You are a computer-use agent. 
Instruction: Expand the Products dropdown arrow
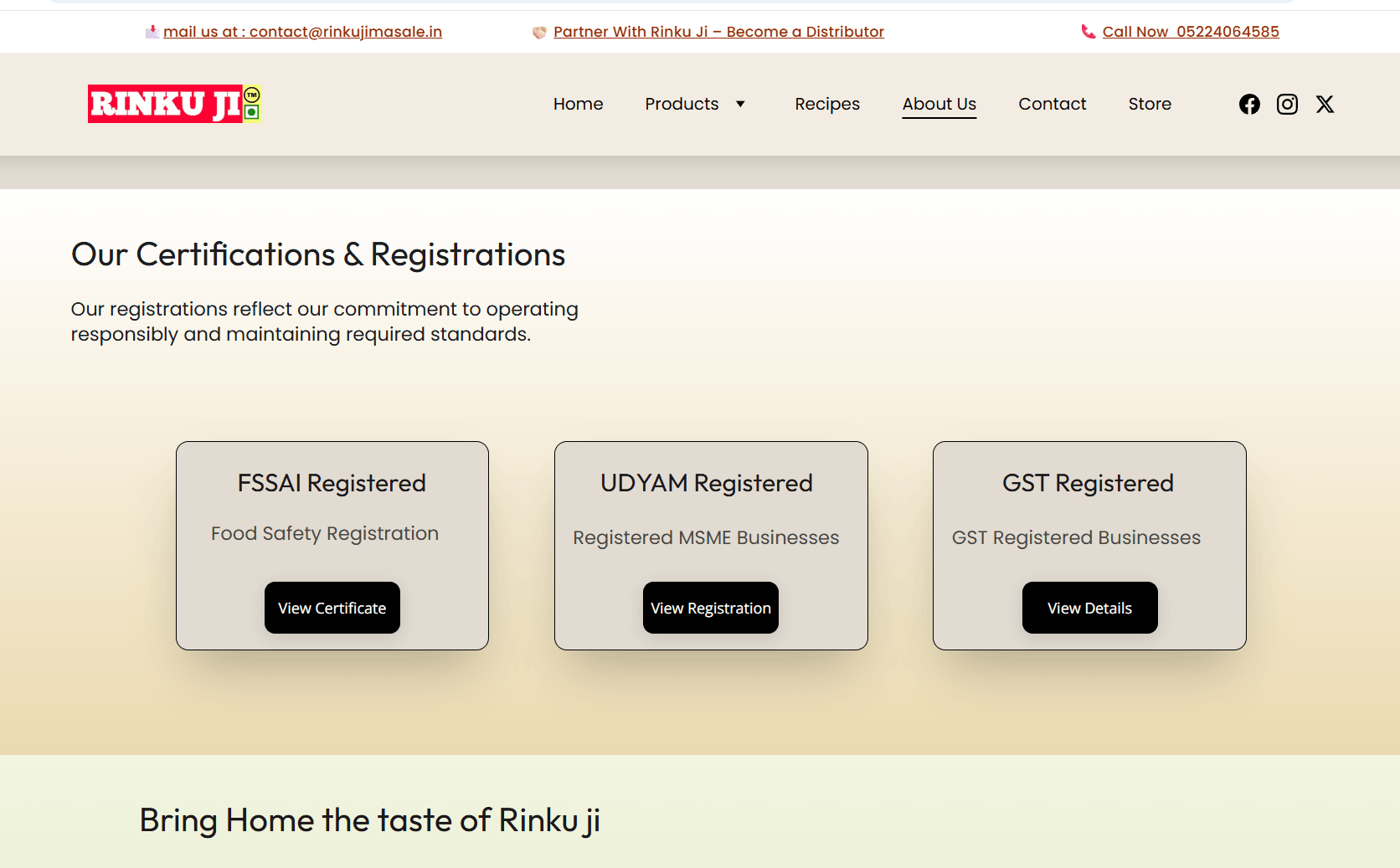coord(740,104)
